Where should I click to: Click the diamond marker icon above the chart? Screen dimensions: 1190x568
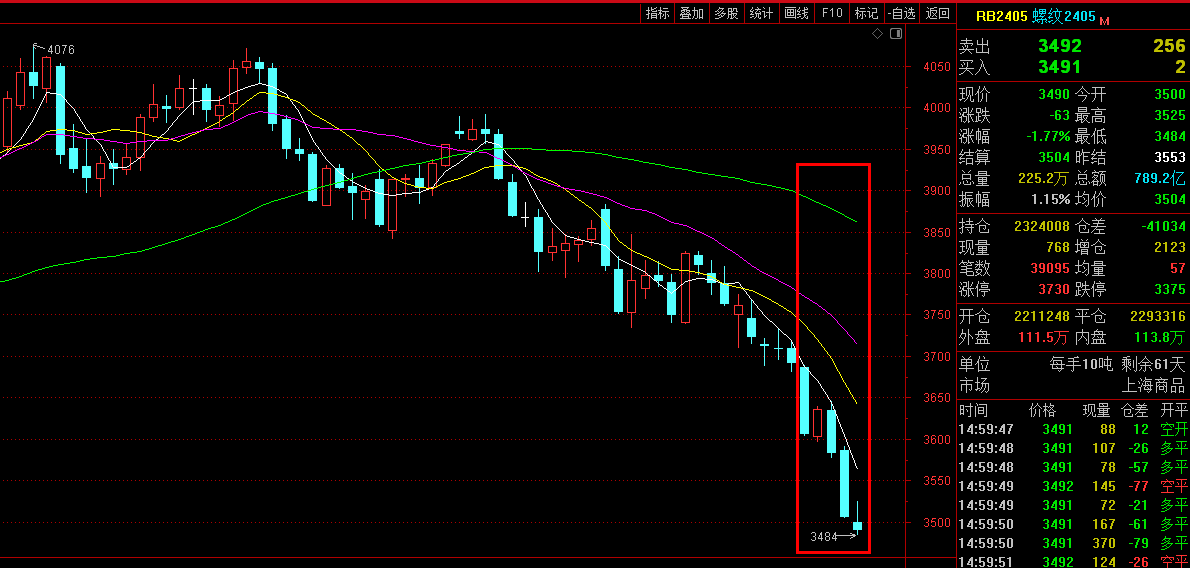coord(877,34)
